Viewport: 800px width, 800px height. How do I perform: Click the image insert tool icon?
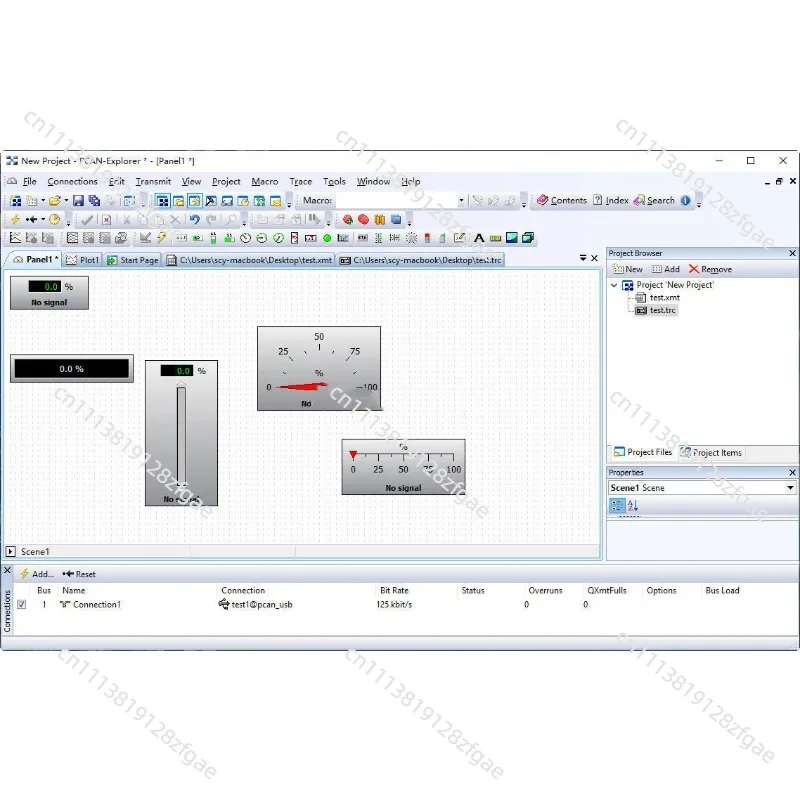[511, 238]
